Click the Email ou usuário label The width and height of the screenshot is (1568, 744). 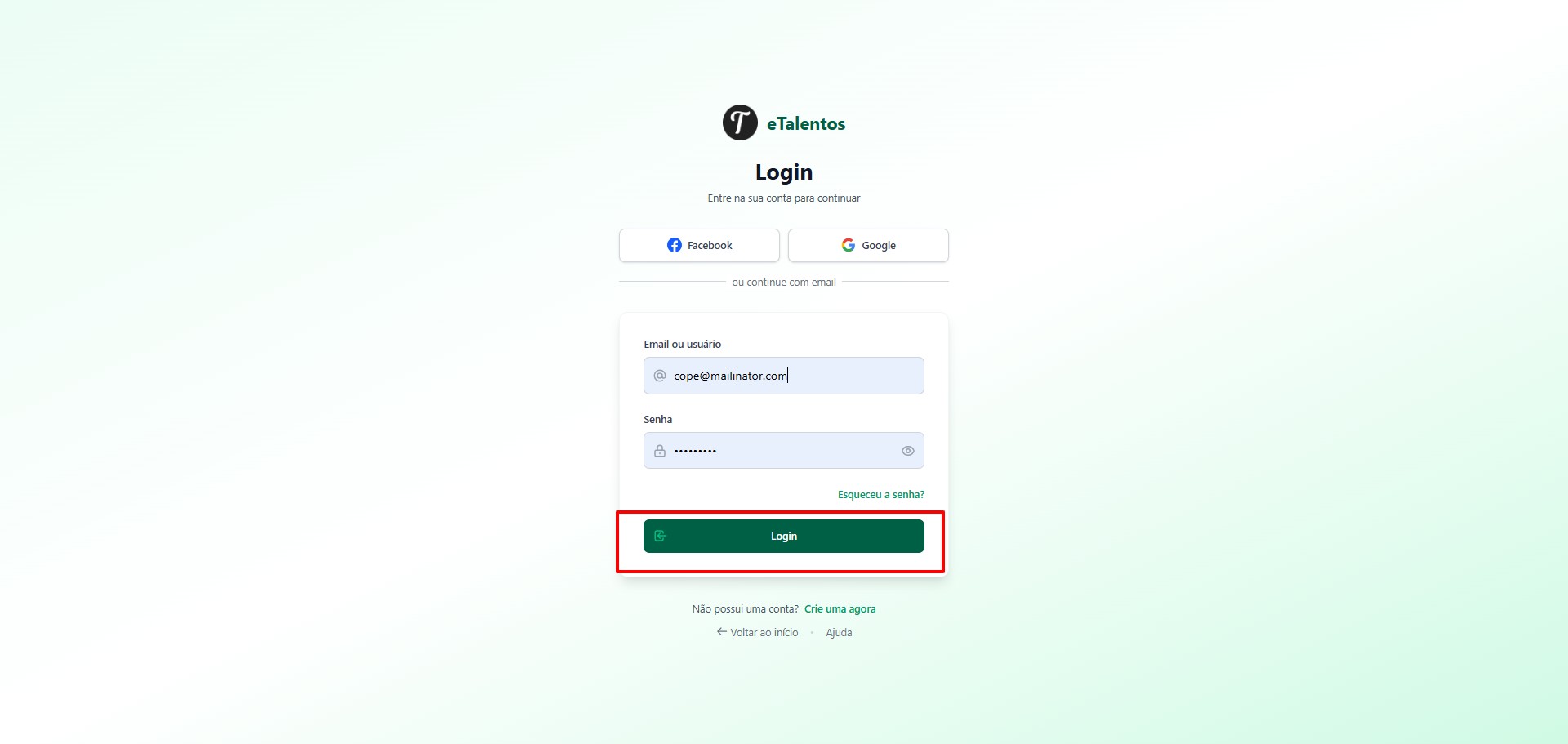(683, 344)
